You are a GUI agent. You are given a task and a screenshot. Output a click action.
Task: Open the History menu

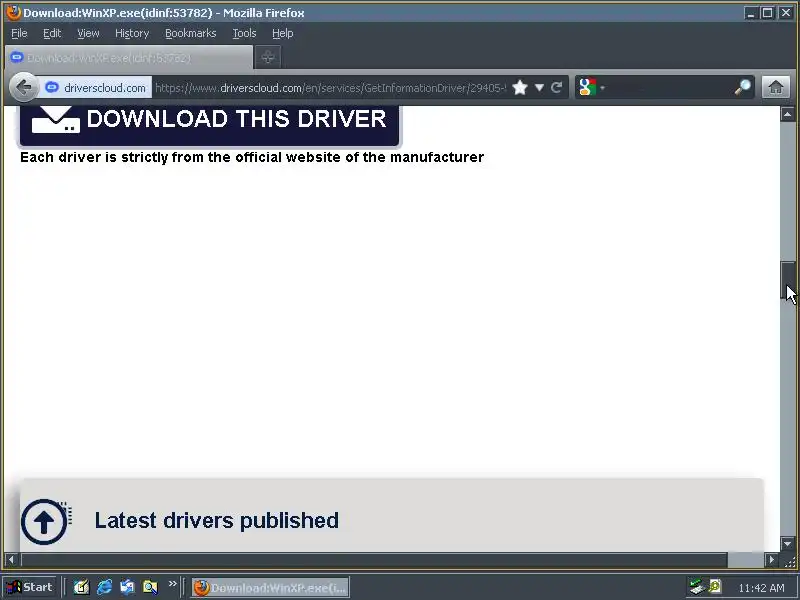[132, 33]
